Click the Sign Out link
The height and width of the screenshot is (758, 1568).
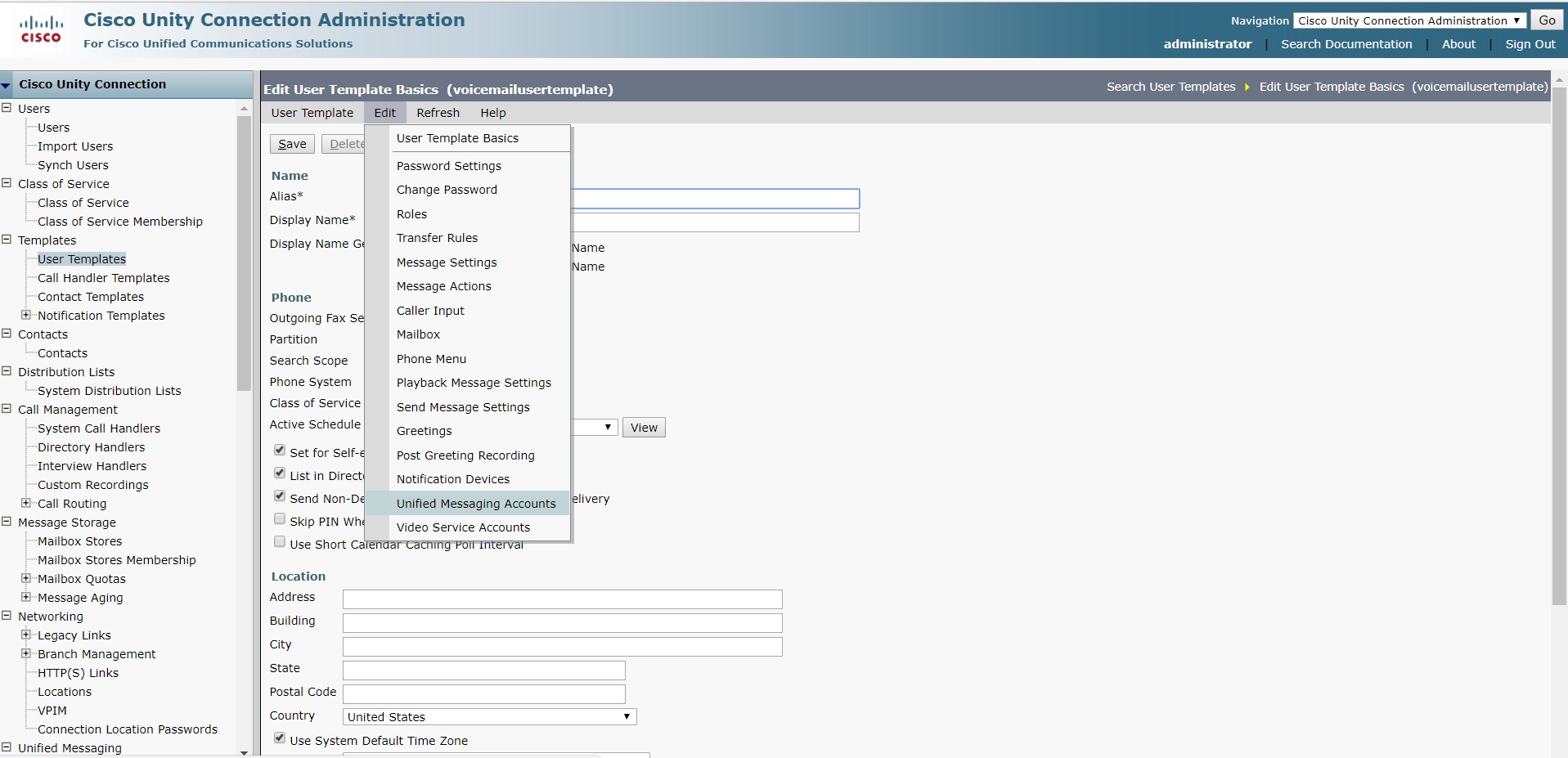[1530, 44]
